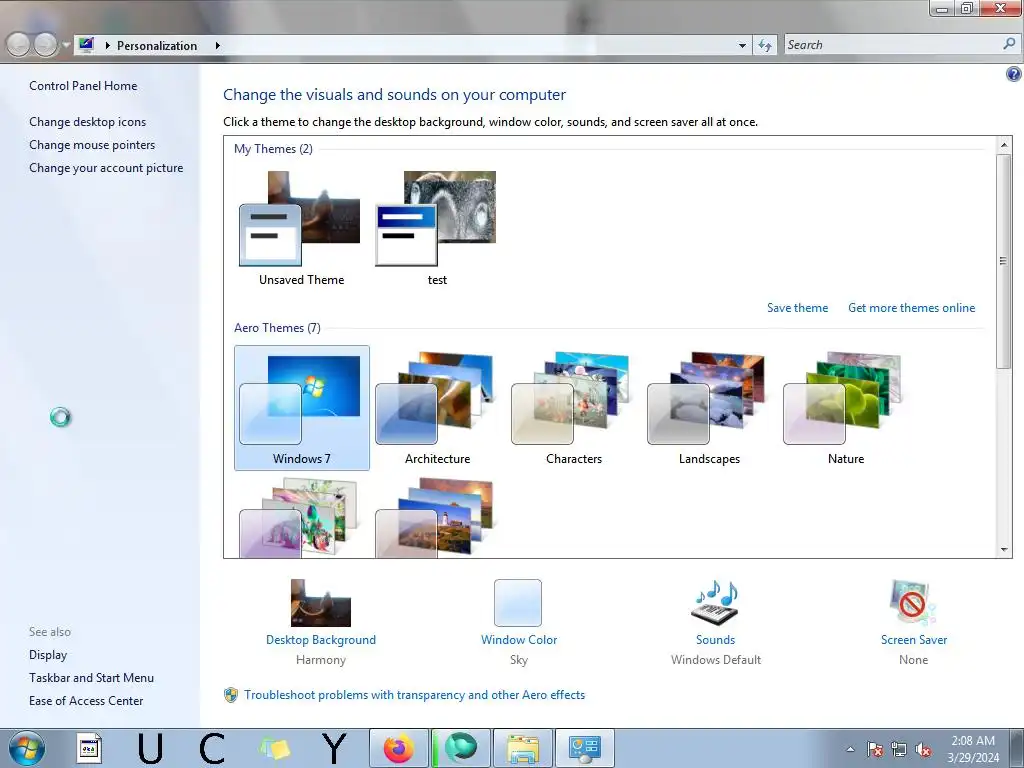Click the Y letter taskbar icon

pyautogui.click(x=334, y=748)
